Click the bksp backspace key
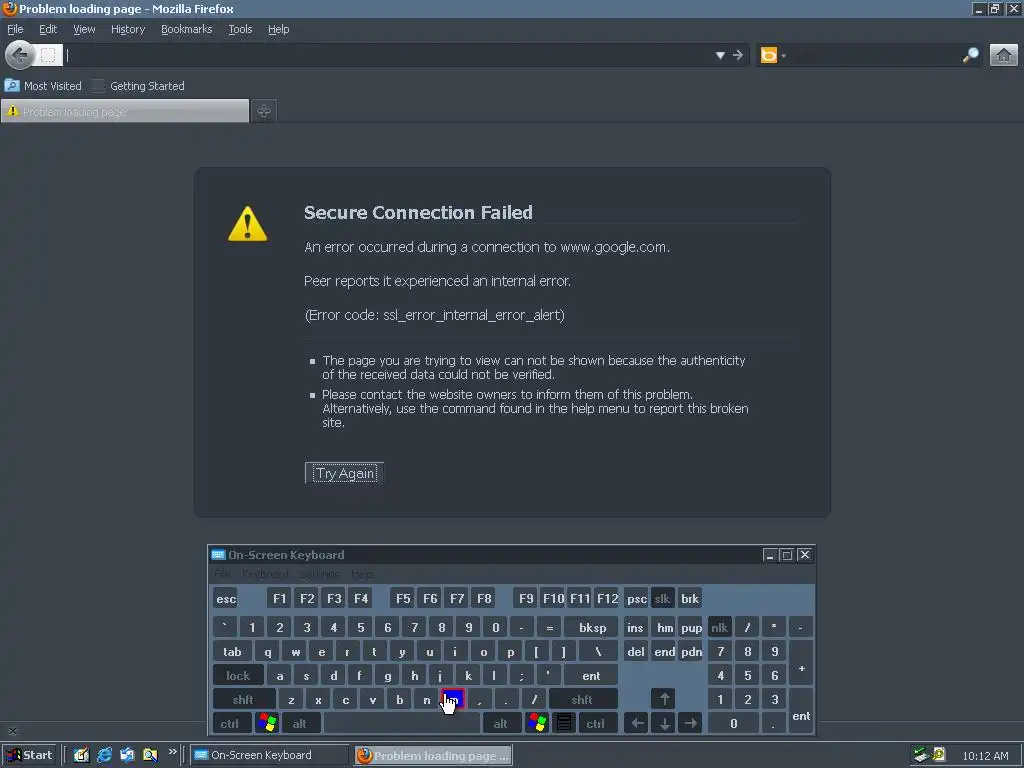The width and height of the screenshot is (1024, 768). (592, 628)
